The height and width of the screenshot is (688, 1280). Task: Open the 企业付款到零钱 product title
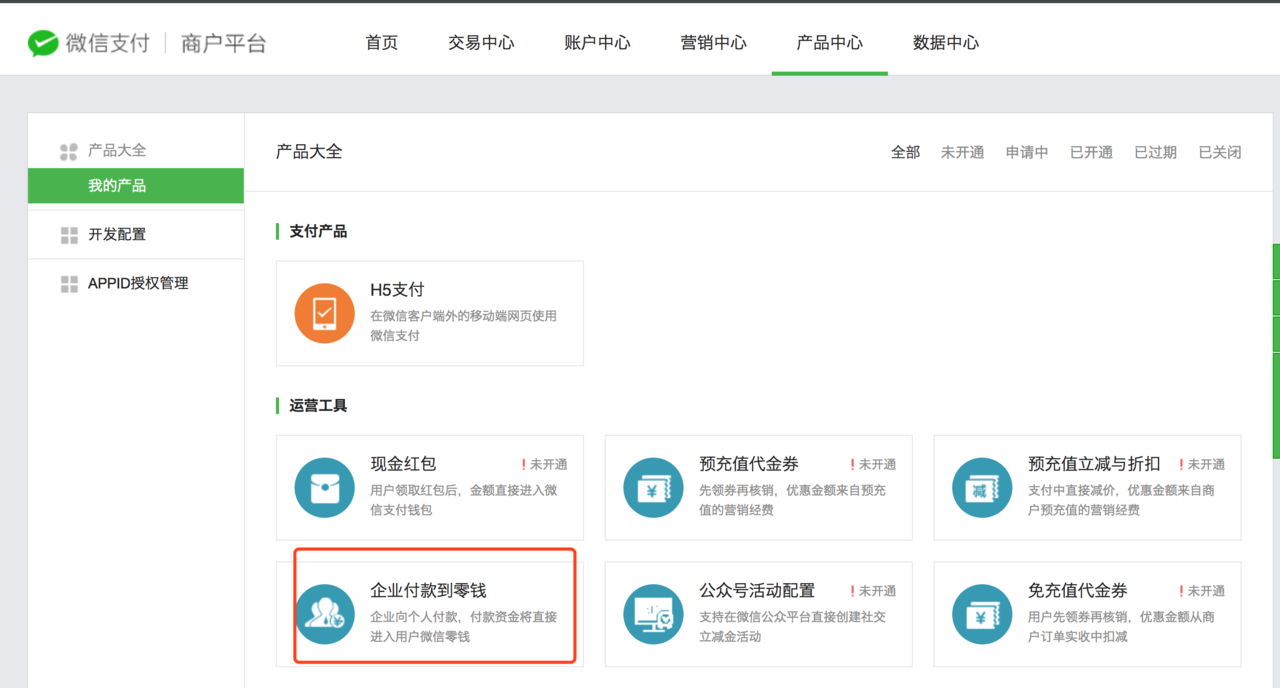[428, 590]
